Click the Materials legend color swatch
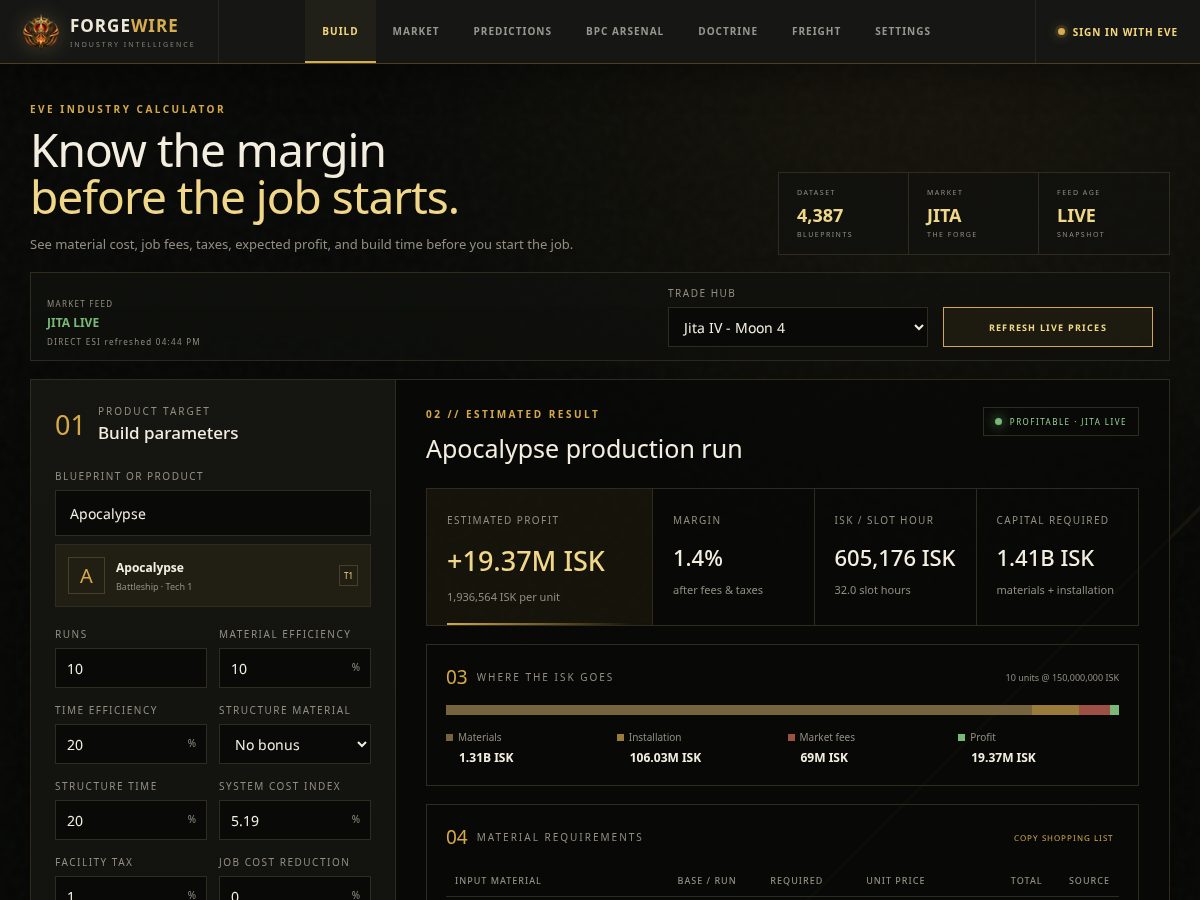Image resolution: width=1200 pixels, height=900 pixels. (450, 737)
